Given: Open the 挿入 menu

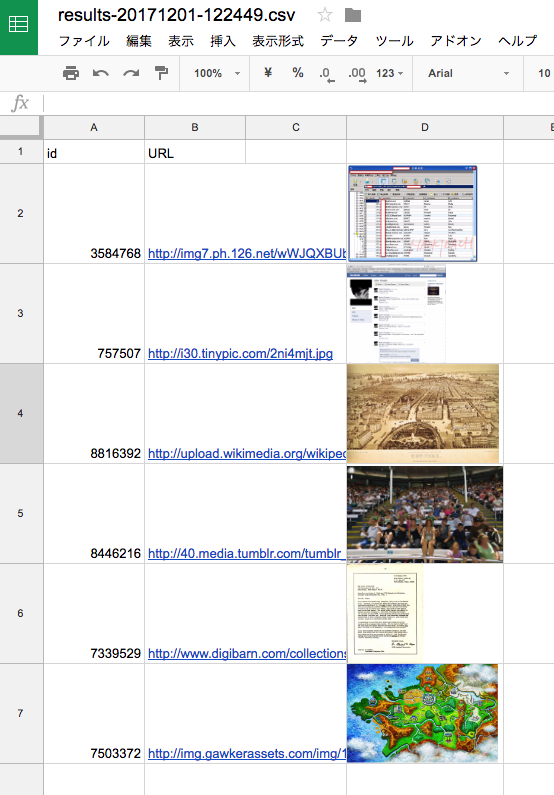Looking at the screenshot, I should [223, 41].
